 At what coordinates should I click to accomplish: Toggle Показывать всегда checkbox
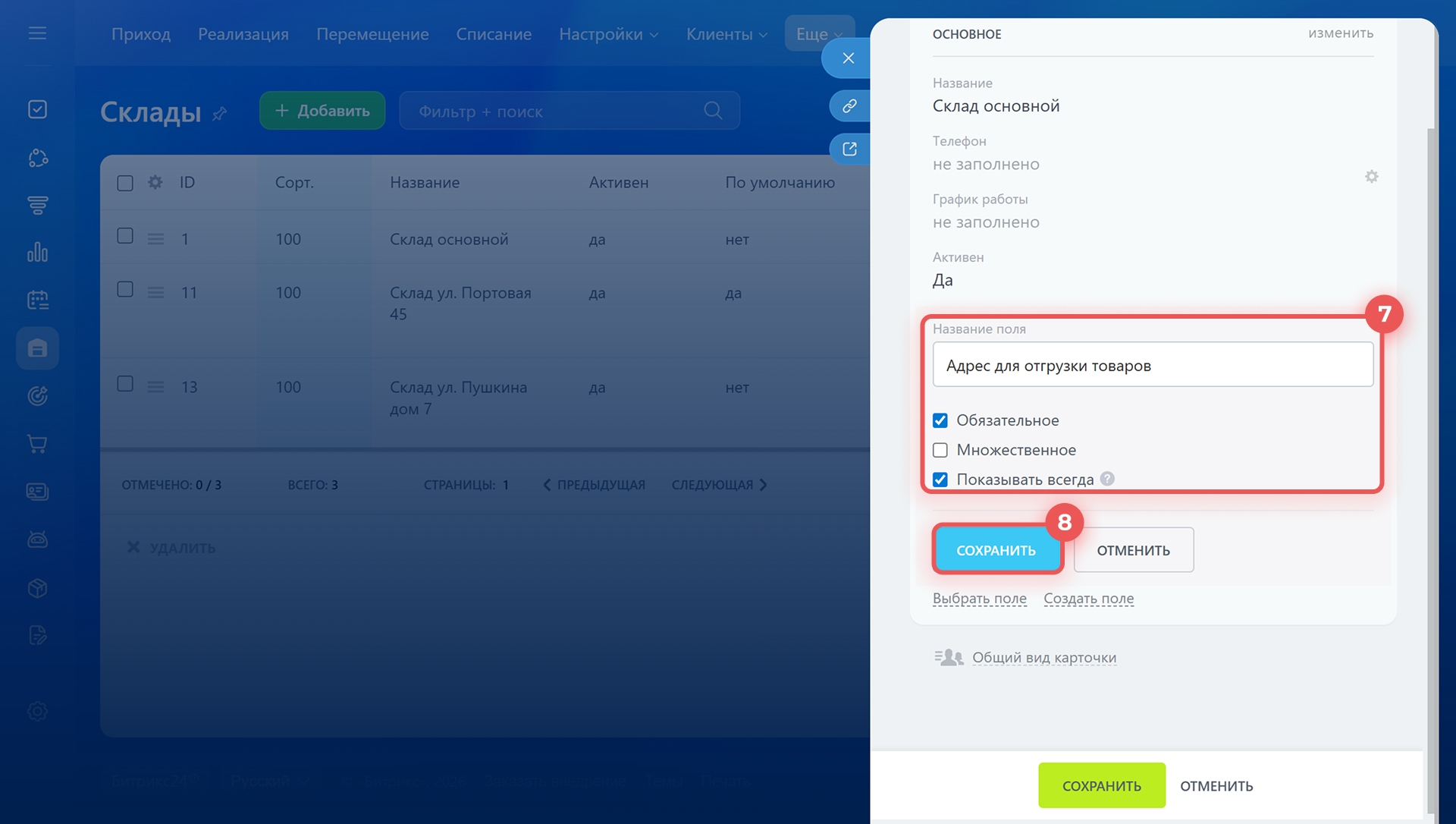coord(940,480)
